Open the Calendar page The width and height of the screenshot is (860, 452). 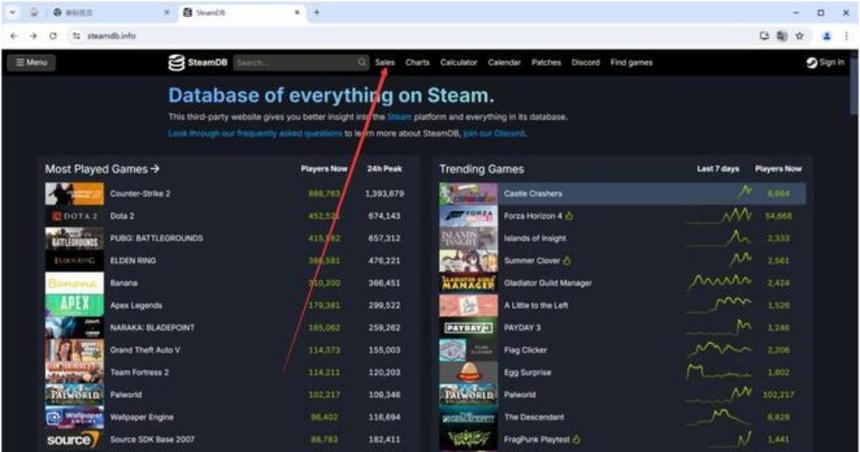point(504,63)
